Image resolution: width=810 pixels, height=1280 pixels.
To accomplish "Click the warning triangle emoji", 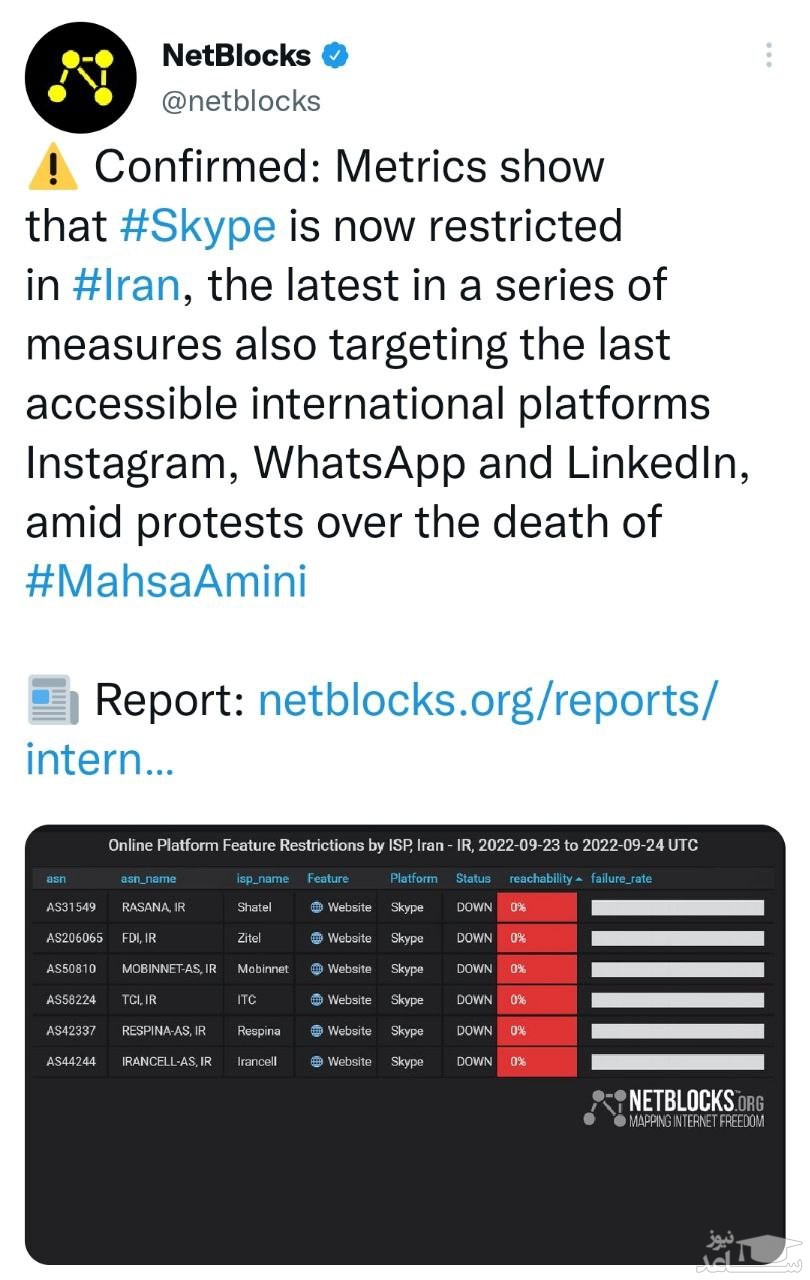I will click(x=52, y=168).
